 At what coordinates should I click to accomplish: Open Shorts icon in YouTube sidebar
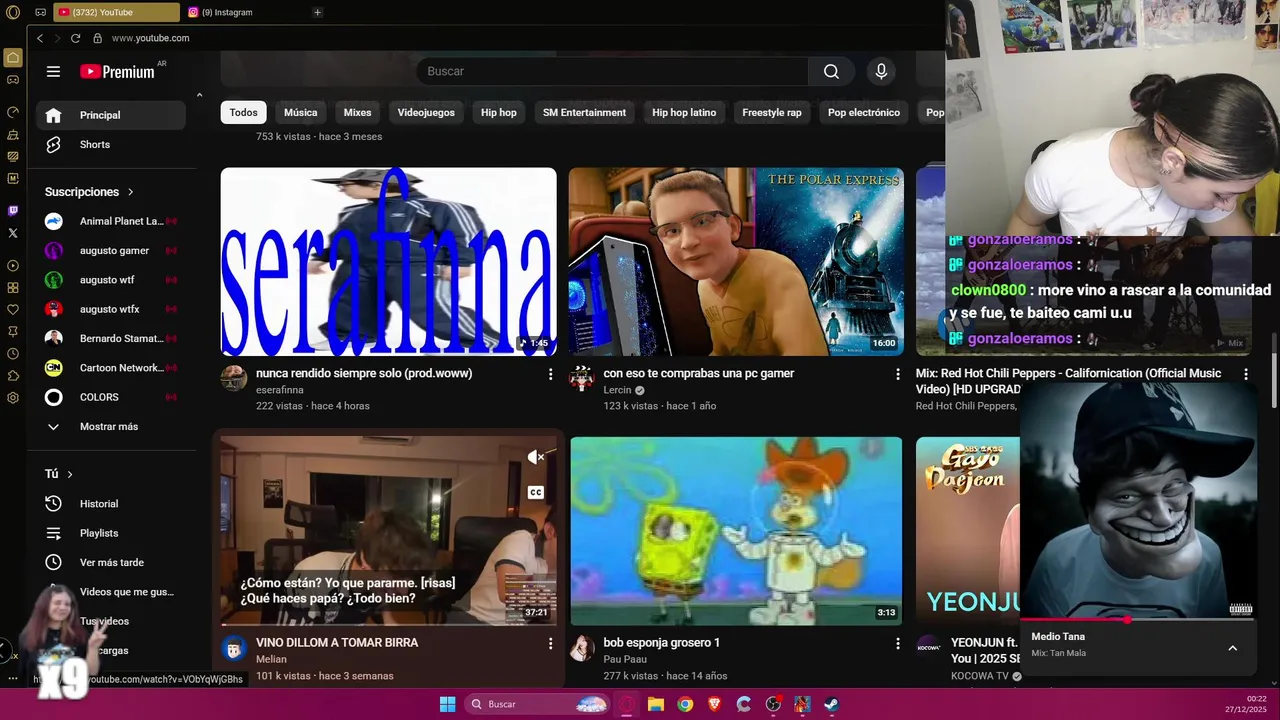tap(54, 144)
